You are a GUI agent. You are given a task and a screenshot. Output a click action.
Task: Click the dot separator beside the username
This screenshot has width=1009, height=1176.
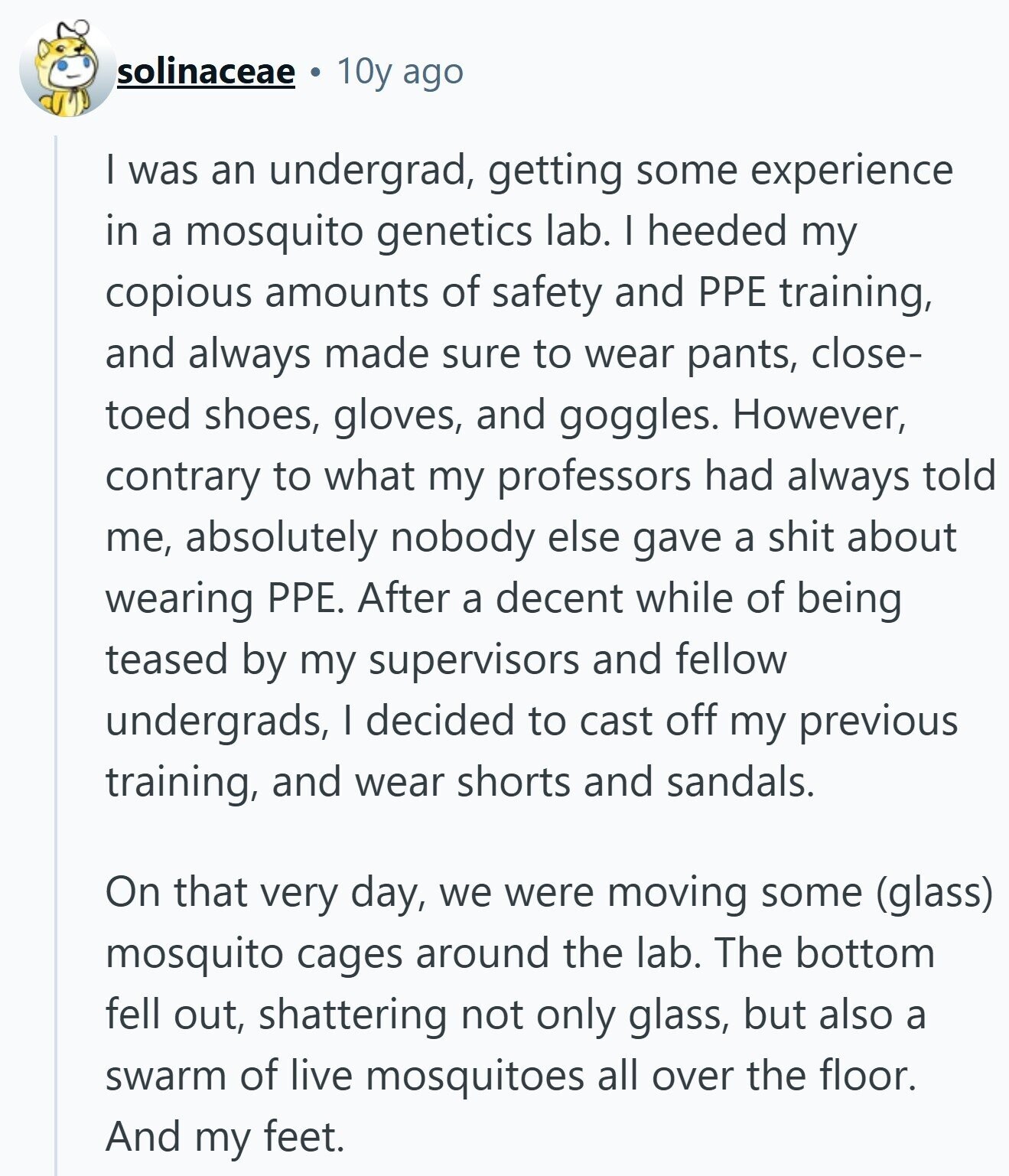(x=316, y=73)
